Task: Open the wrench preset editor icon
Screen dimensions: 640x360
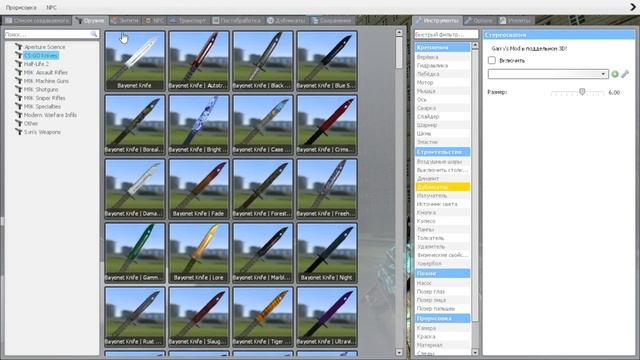Action: (625, 74)
